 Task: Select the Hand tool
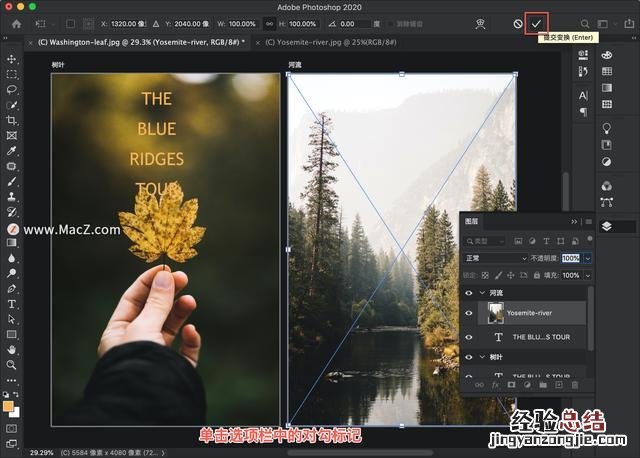pos(11,350)
